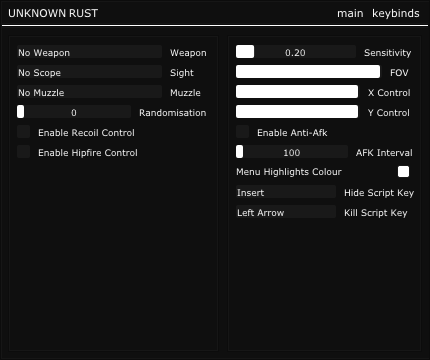Open the keybinds tab

point(396,13)
